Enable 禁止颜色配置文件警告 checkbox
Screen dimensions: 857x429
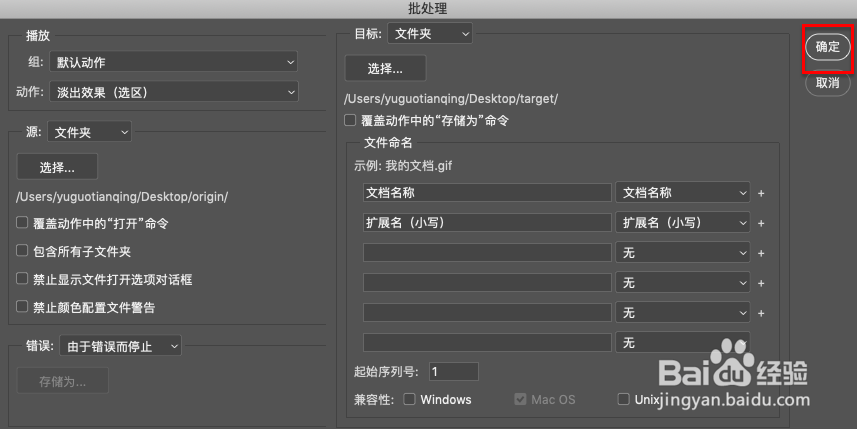[22, 306]
